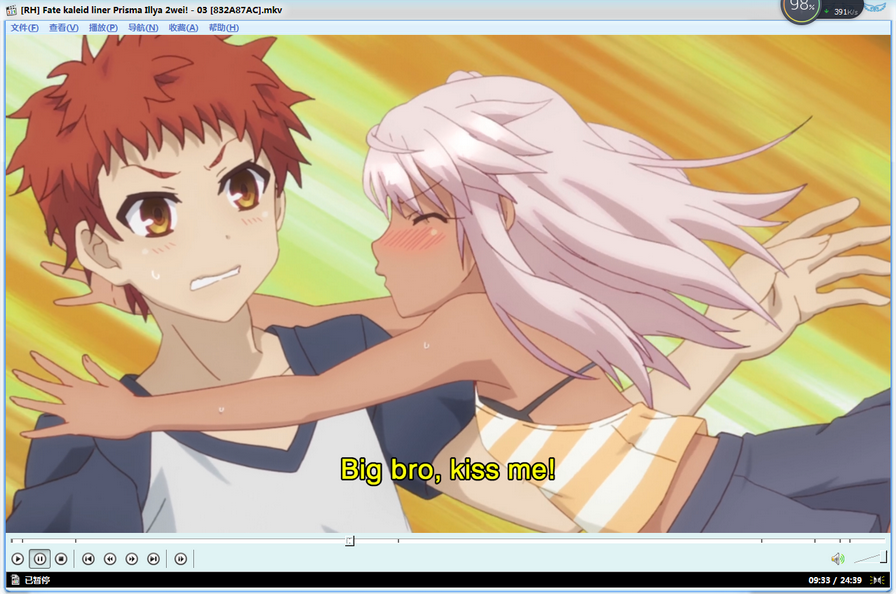
Task: Click the 09:33 / 24:39 time display
Action: (x=835, y=580)
